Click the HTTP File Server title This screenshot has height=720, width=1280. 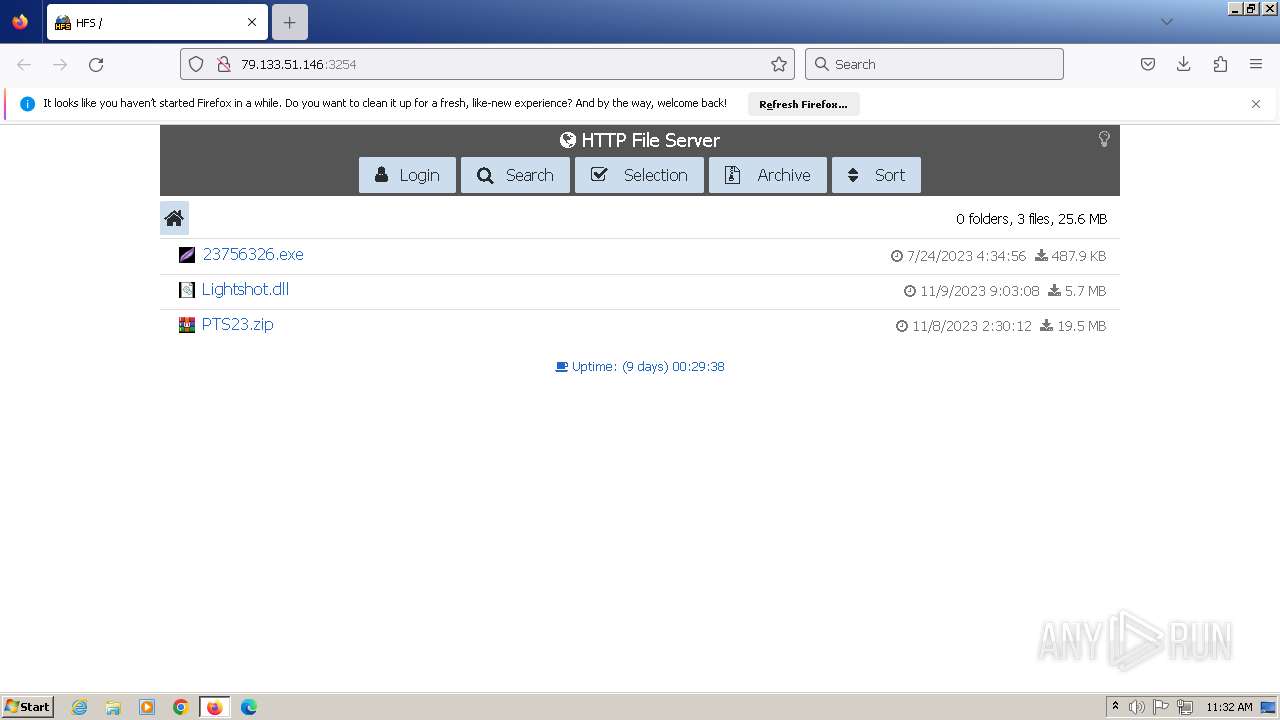tap(640, 140)
